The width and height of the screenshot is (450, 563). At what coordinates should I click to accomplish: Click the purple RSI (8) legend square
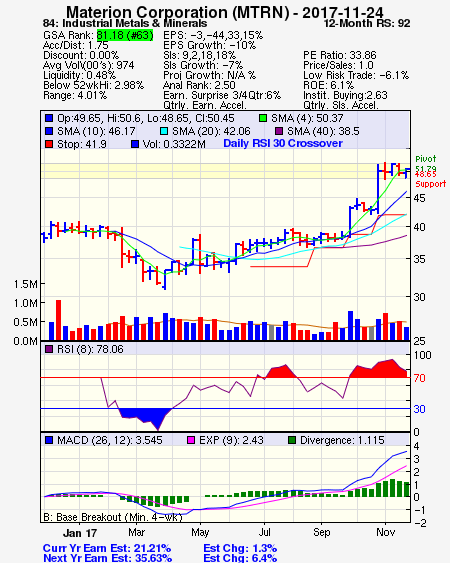[x=49, y=349]
